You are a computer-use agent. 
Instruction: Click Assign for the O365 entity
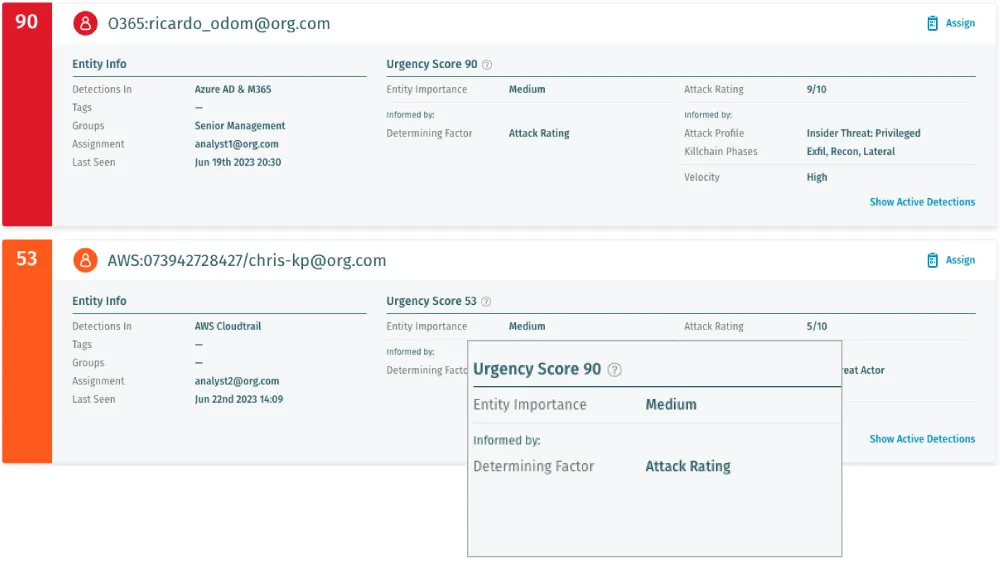pyautogui.click(x=958, y=22)
